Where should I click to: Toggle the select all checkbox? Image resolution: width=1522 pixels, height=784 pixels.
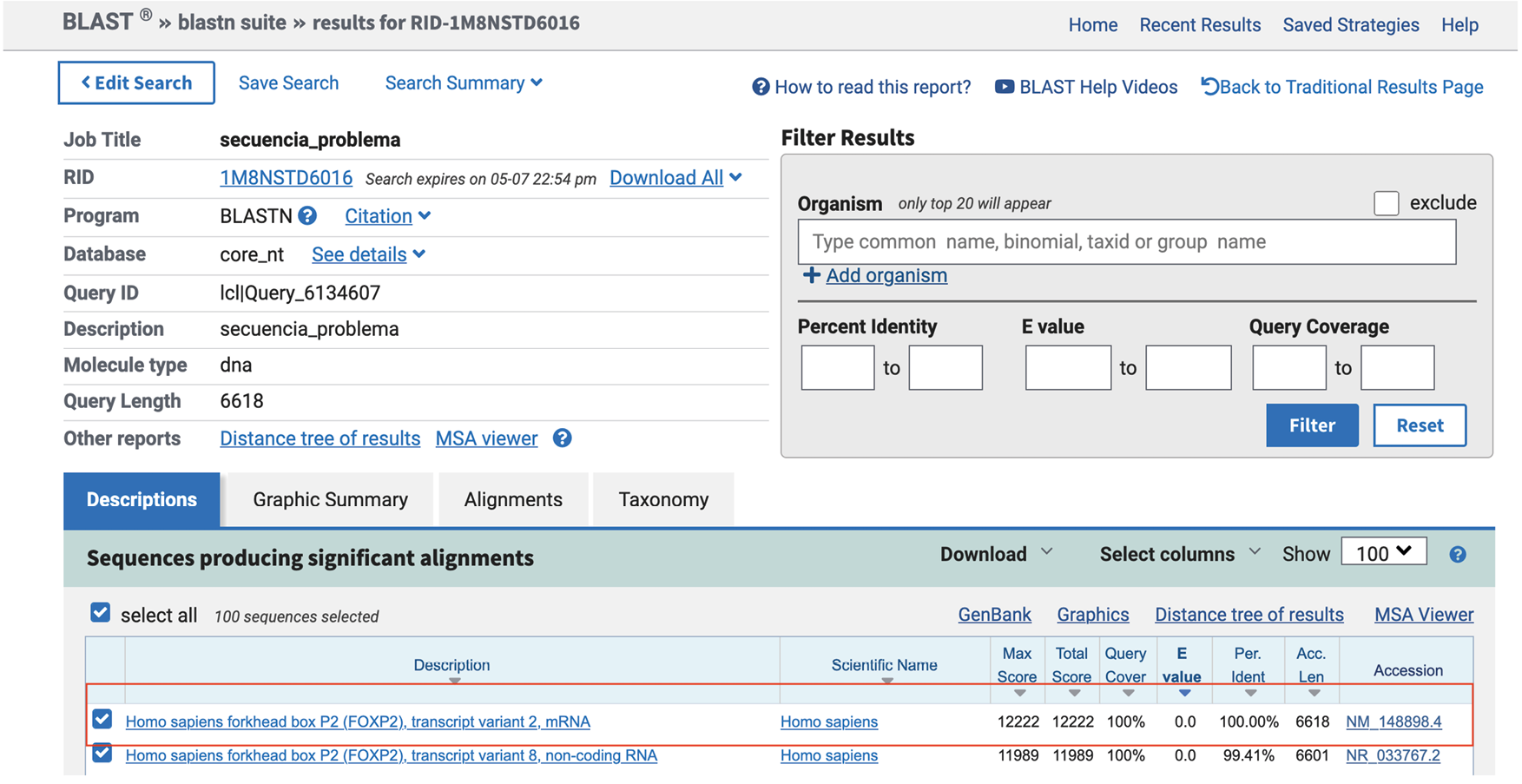pos(101,613)
